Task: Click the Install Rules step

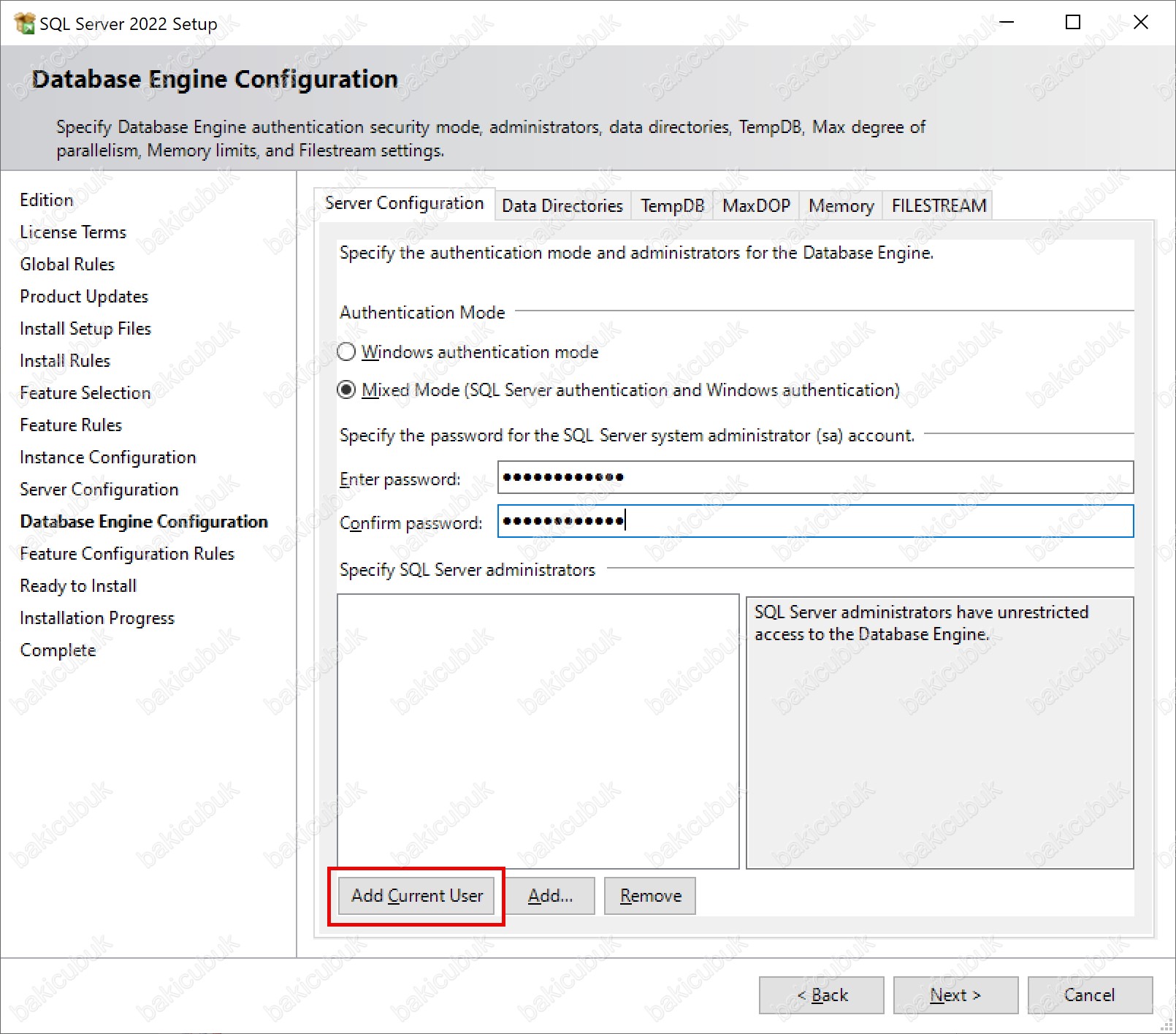Action: pos(65,361)
